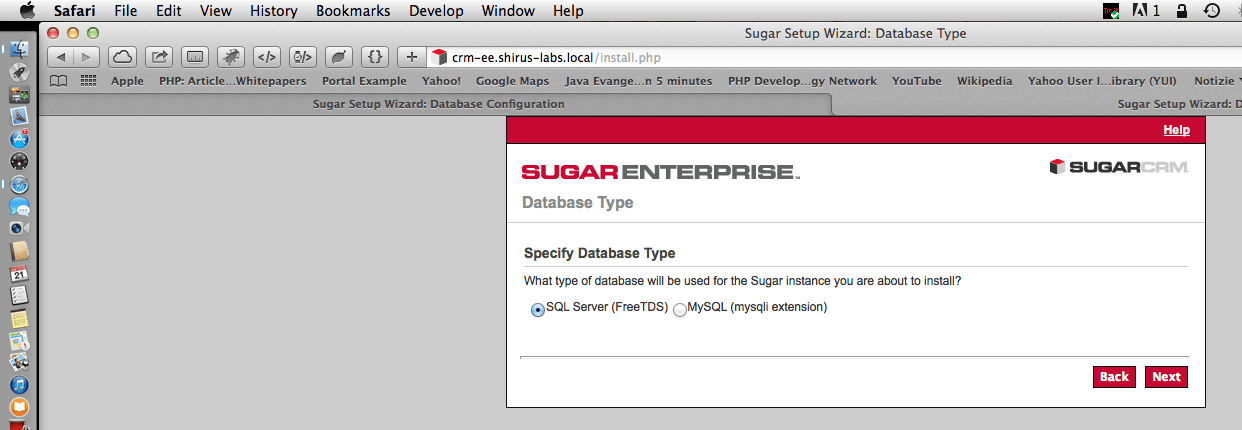1242x430 pixels.
Task: Click the Safari back arrow button
Action: pyautogui.click(x=61, y=57)
